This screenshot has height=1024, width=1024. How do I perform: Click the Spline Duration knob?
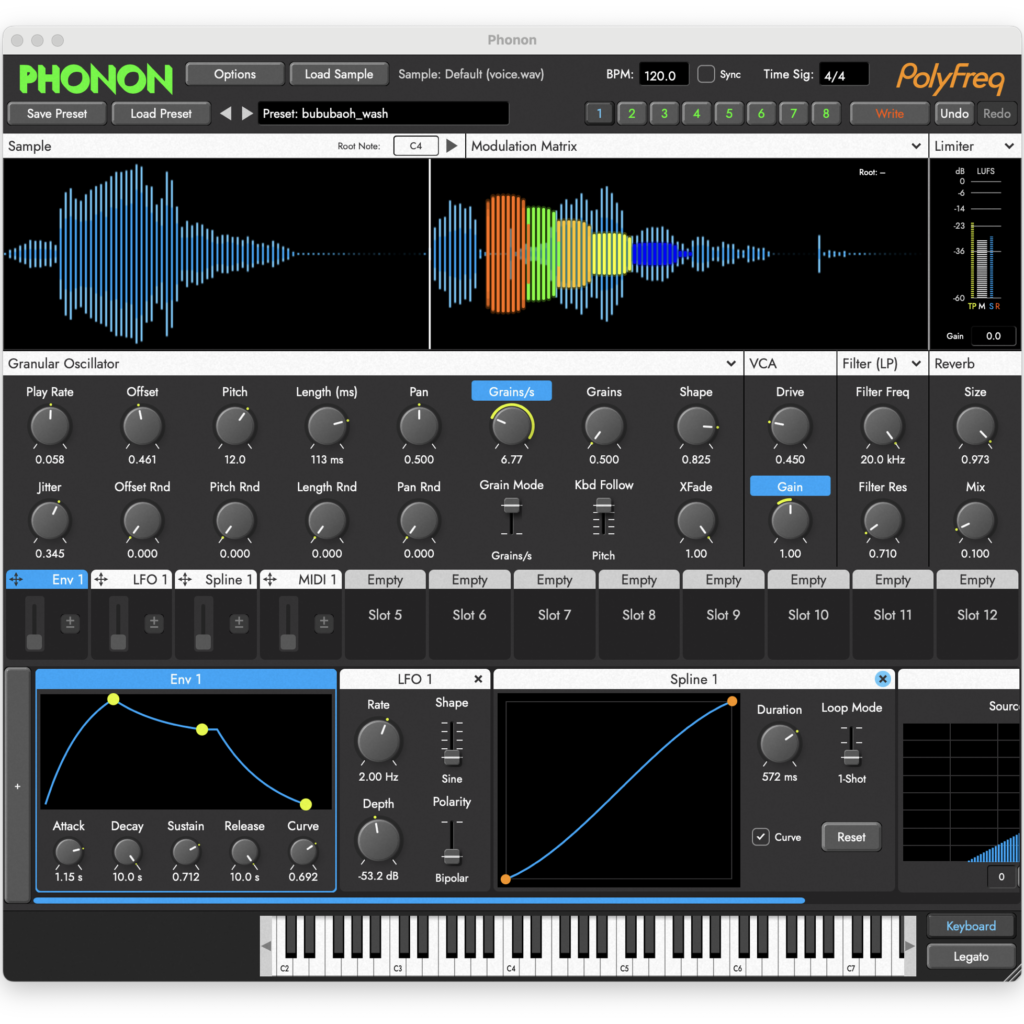pos(779,744)
